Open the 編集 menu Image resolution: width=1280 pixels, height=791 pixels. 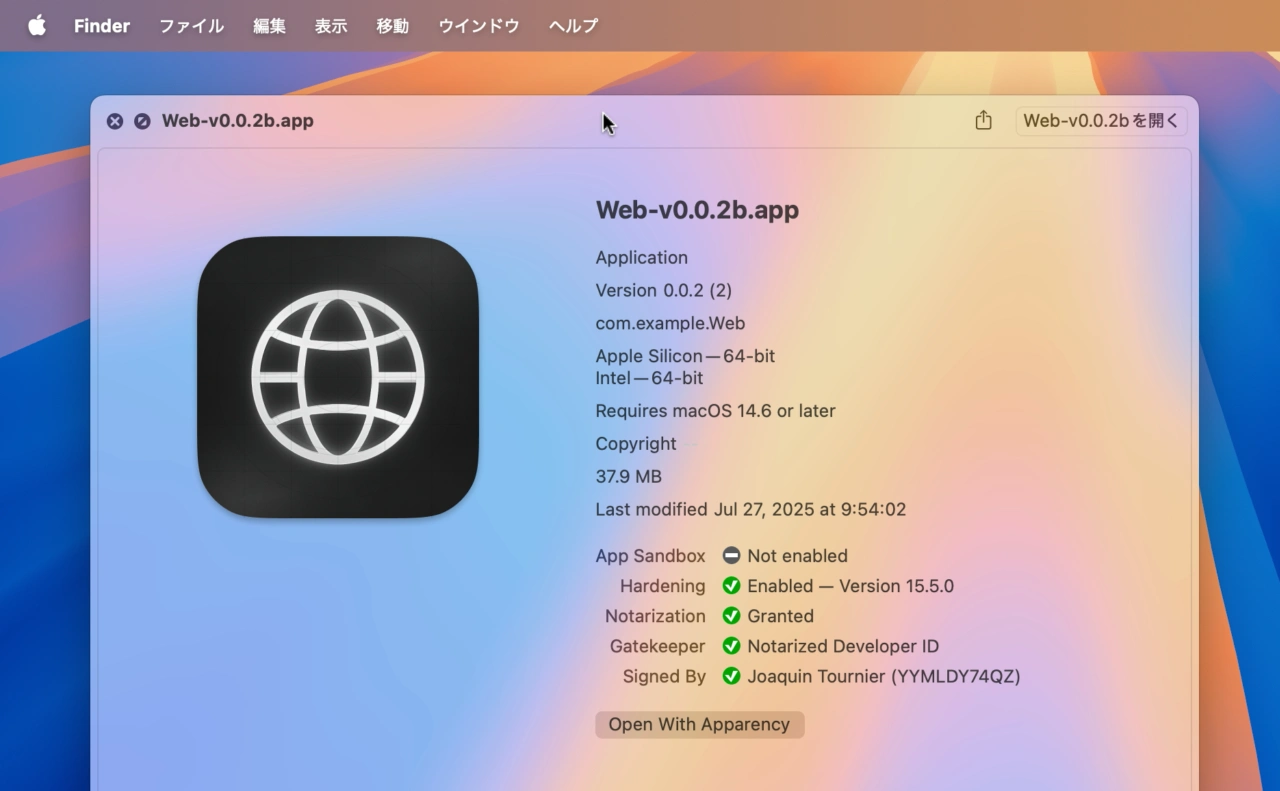point(269,26)
